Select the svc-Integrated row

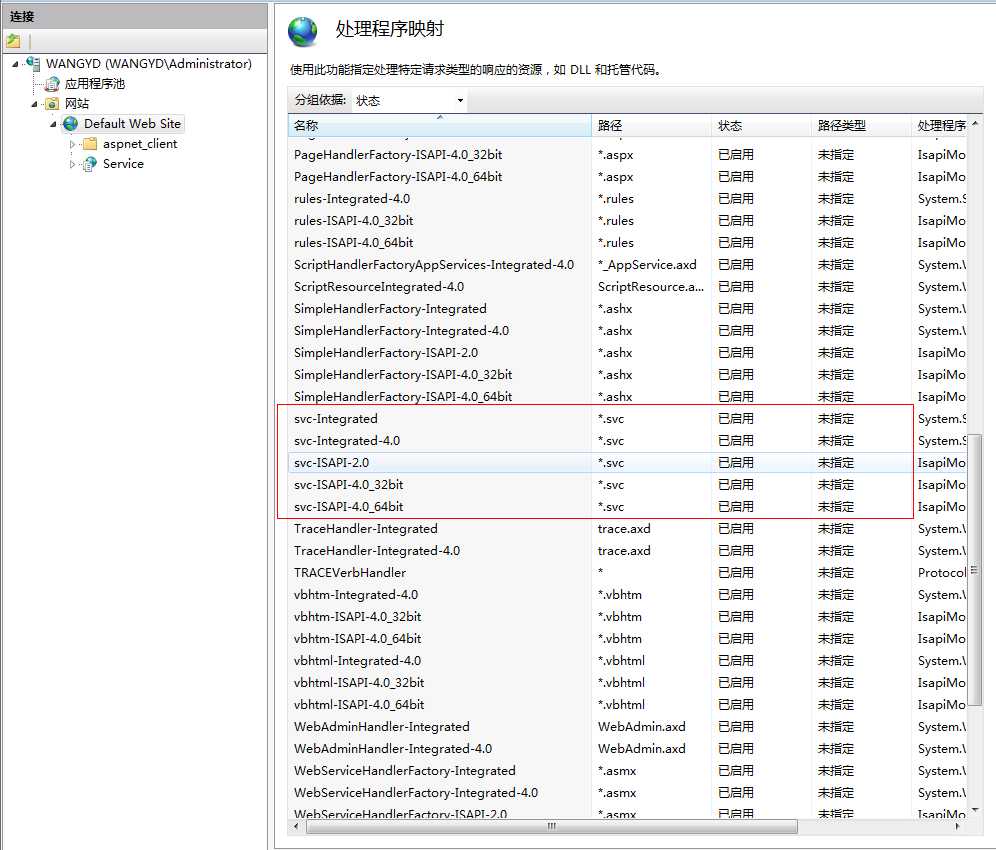[627, 419]
